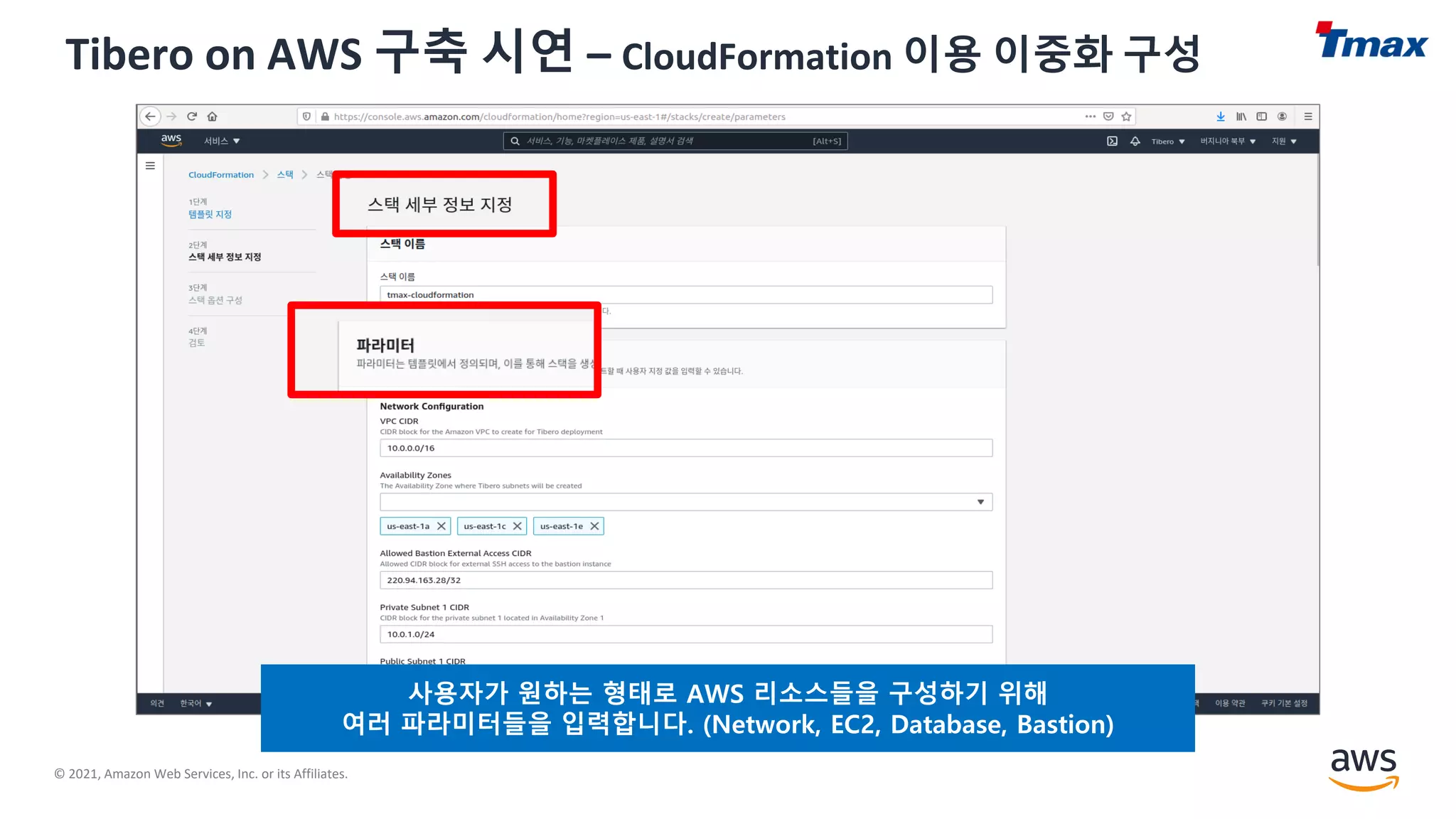Image resolution: width=1456 pixels, height=819 pixels.
Task: Click the us-east-1c zone label
Action: 485,526
